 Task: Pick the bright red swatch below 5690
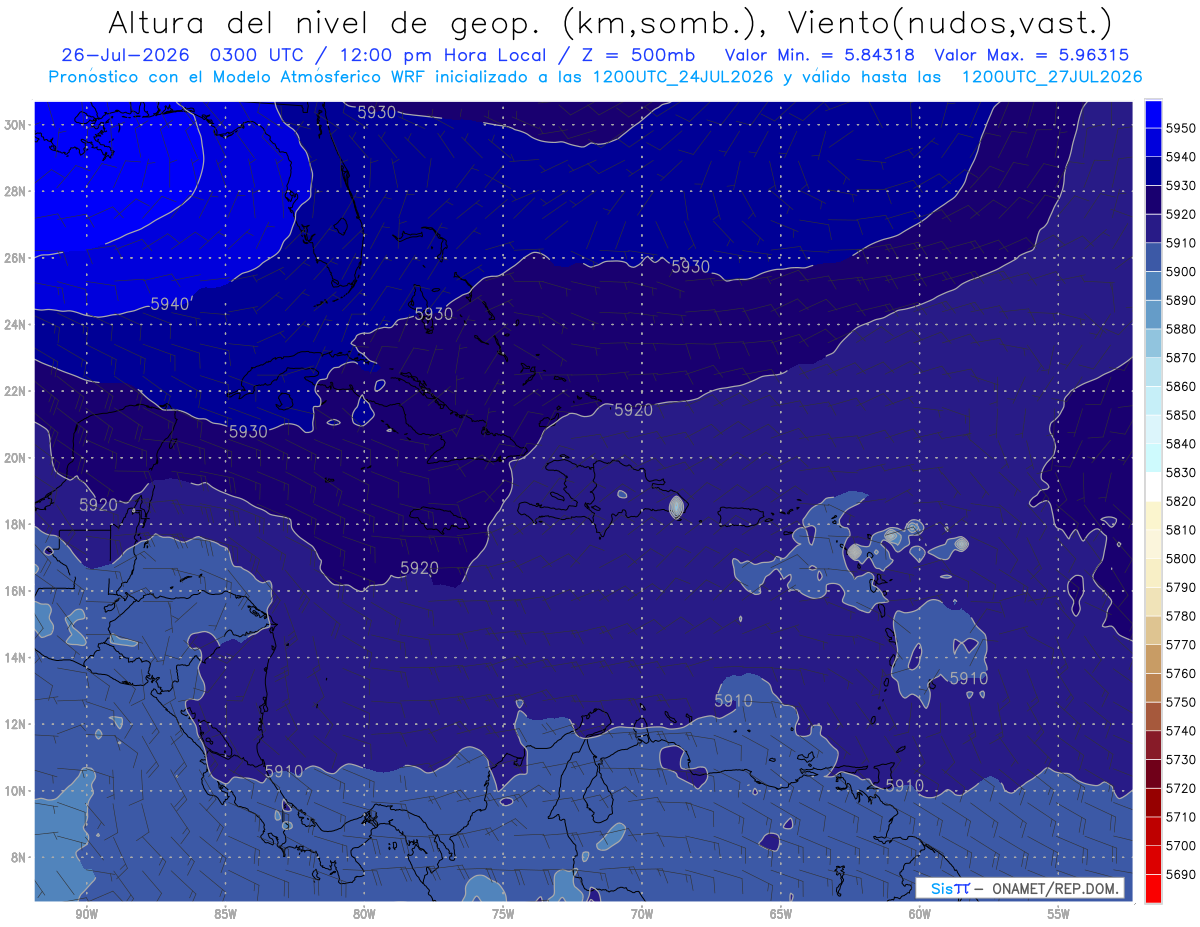(1153, 888)
